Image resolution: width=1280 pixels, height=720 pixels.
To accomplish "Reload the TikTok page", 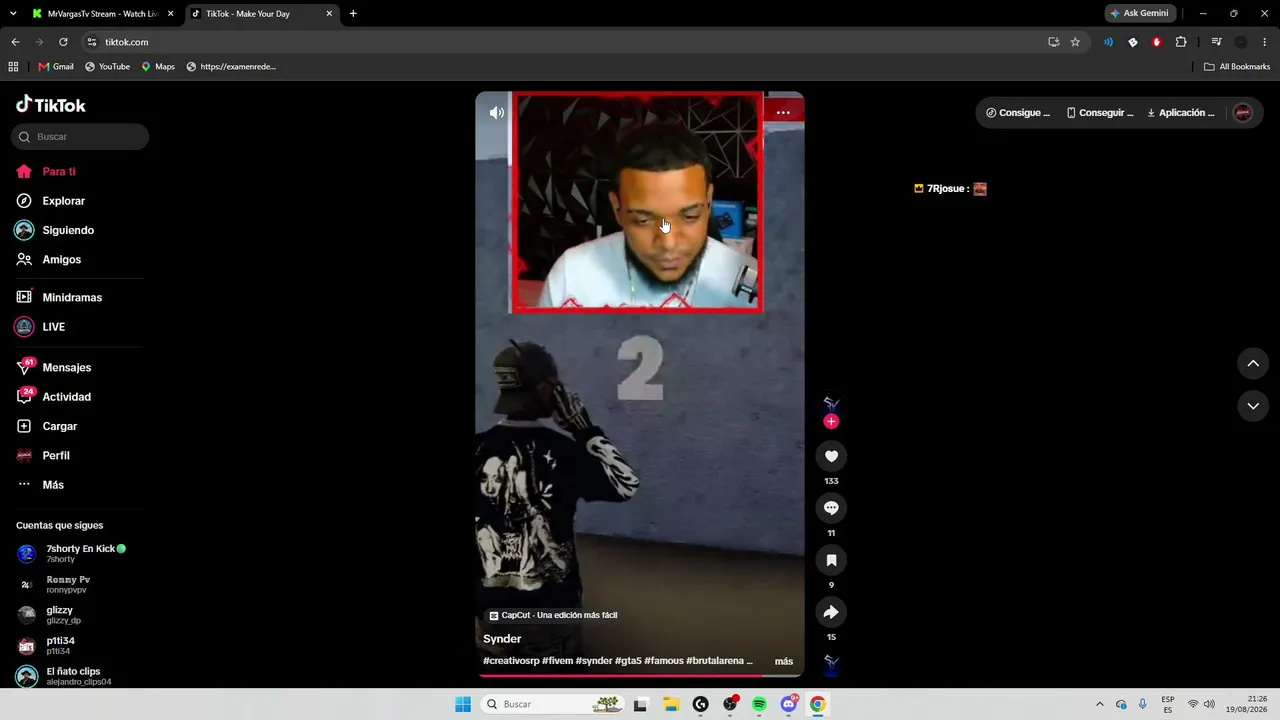I will pyautogui.click(x=63, y=42).
